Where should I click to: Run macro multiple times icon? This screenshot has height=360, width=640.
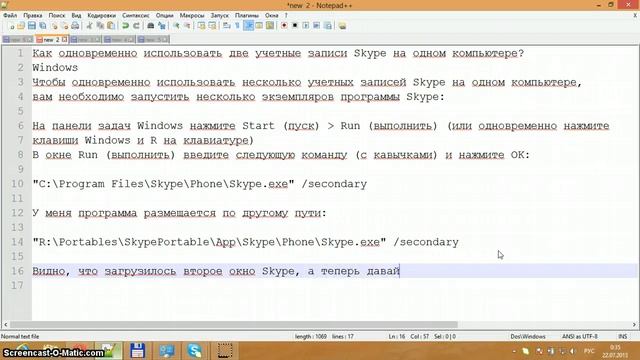(316, 26)
